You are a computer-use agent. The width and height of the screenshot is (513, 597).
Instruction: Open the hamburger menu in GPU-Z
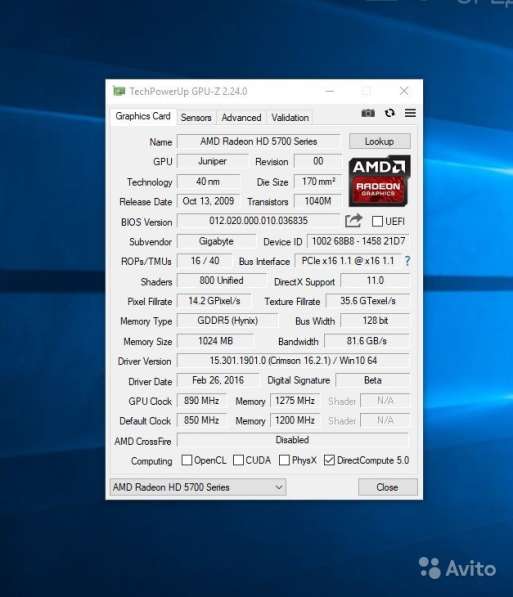click(410, 113)
